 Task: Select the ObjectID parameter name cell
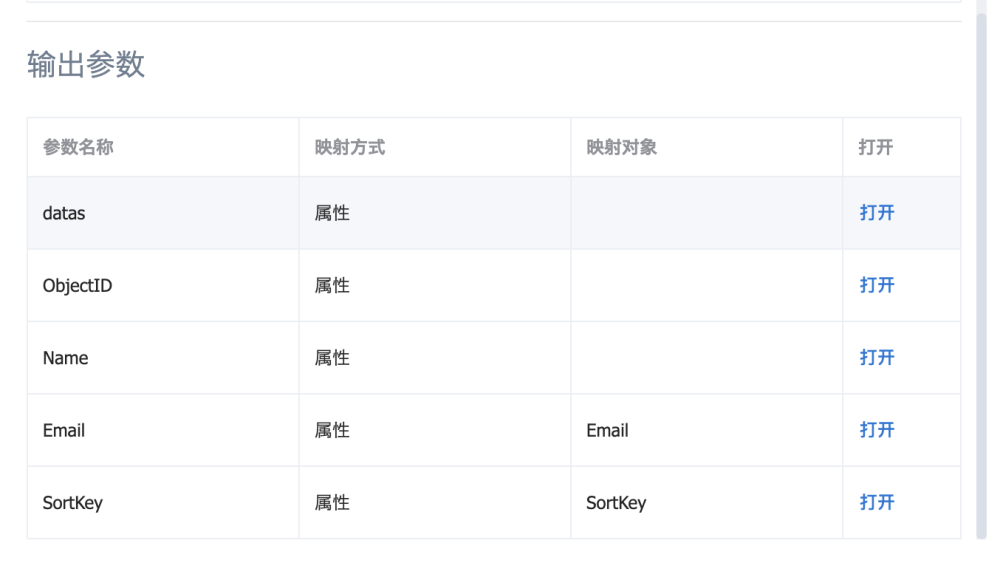(77, 286)
